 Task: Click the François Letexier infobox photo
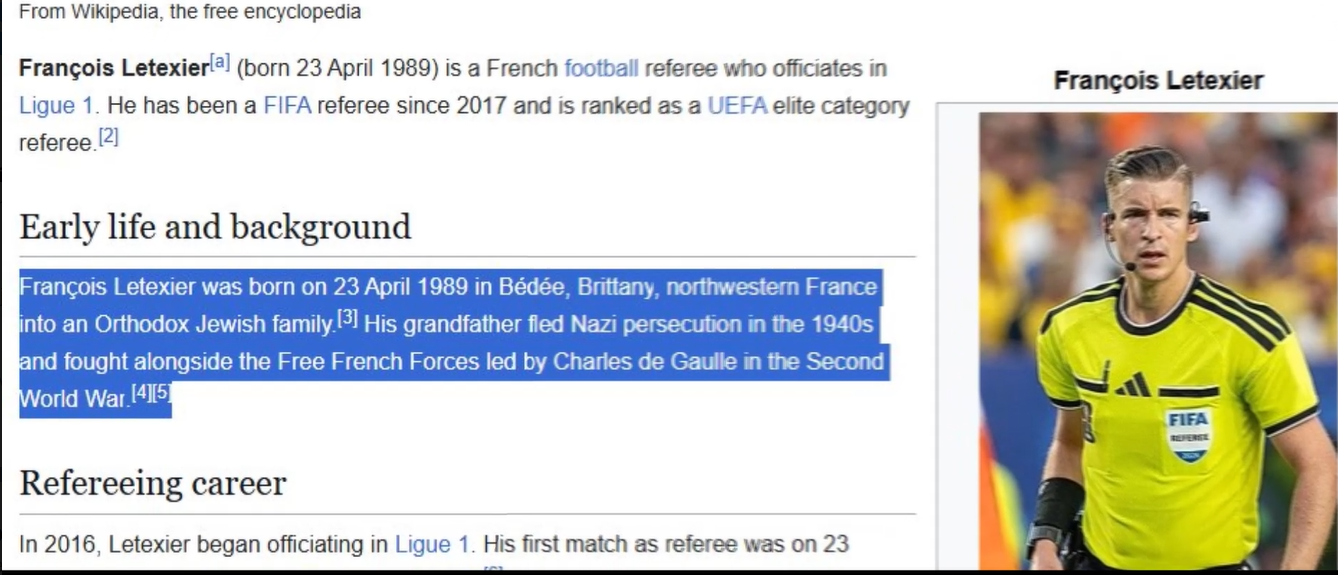coord(1158,341)
